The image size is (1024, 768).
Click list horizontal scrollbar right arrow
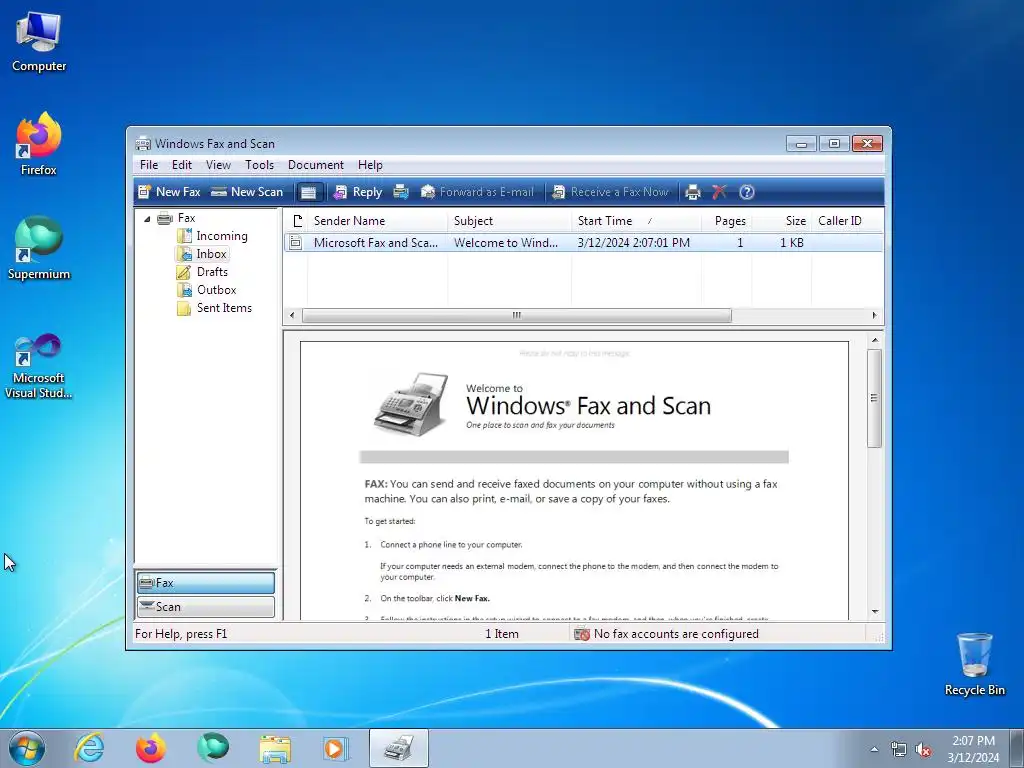tap(874, 315)
